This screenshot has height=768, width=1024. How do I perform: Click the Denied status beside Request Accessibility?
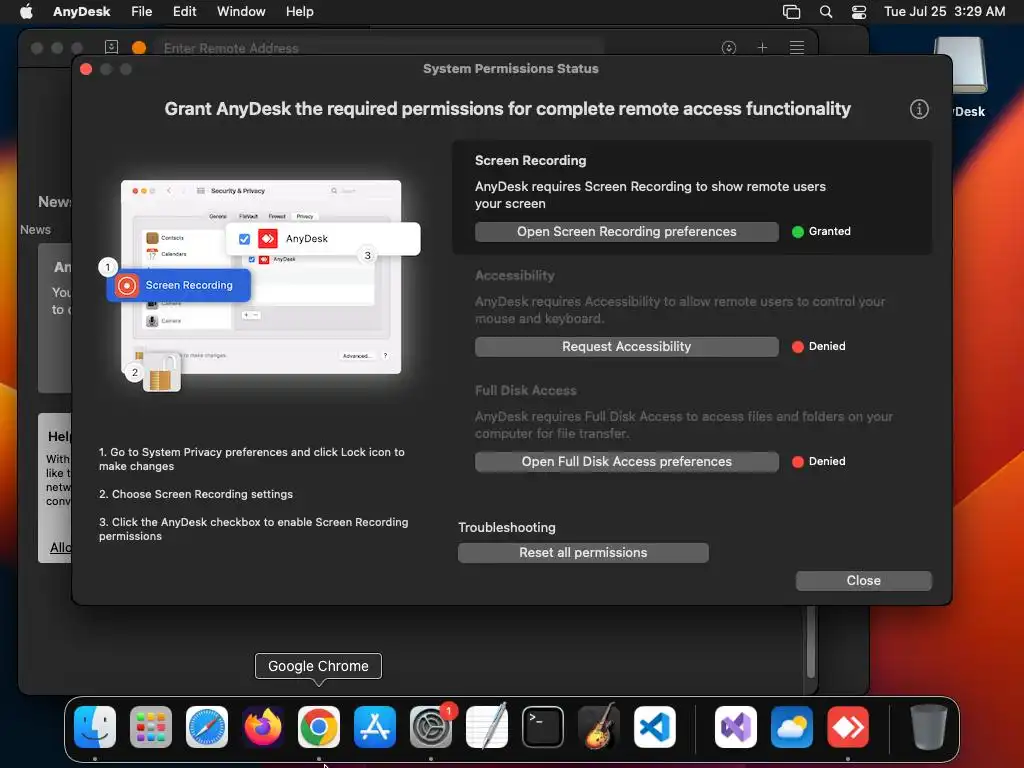click(x=827, y=346)
